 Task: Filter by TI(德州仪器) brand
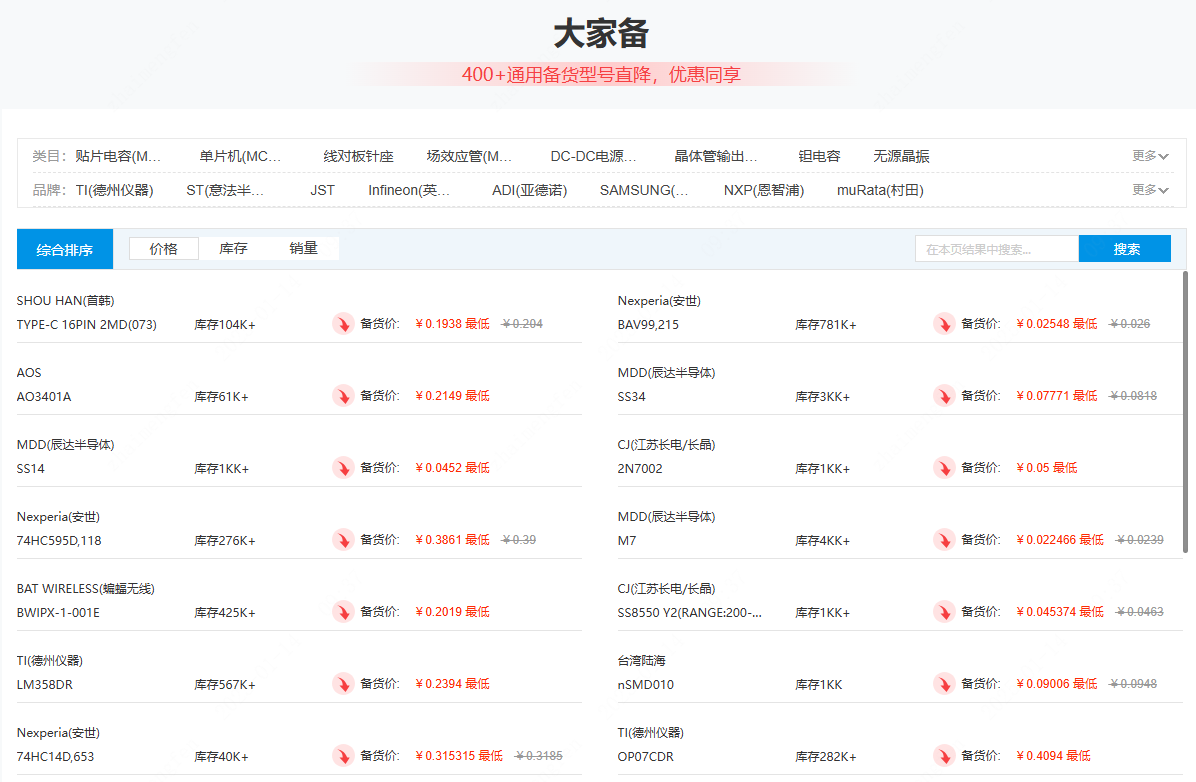click(x=114, y=190)
